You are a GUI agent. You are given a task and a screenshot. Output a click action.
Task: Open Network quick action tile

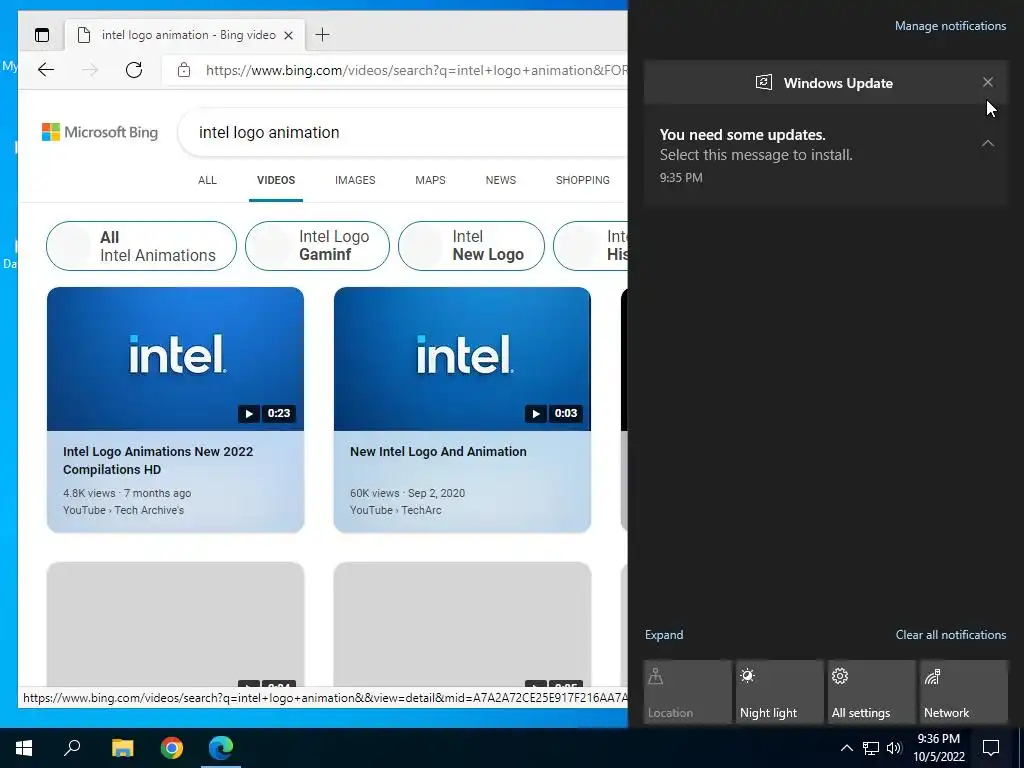coord(963,692)
